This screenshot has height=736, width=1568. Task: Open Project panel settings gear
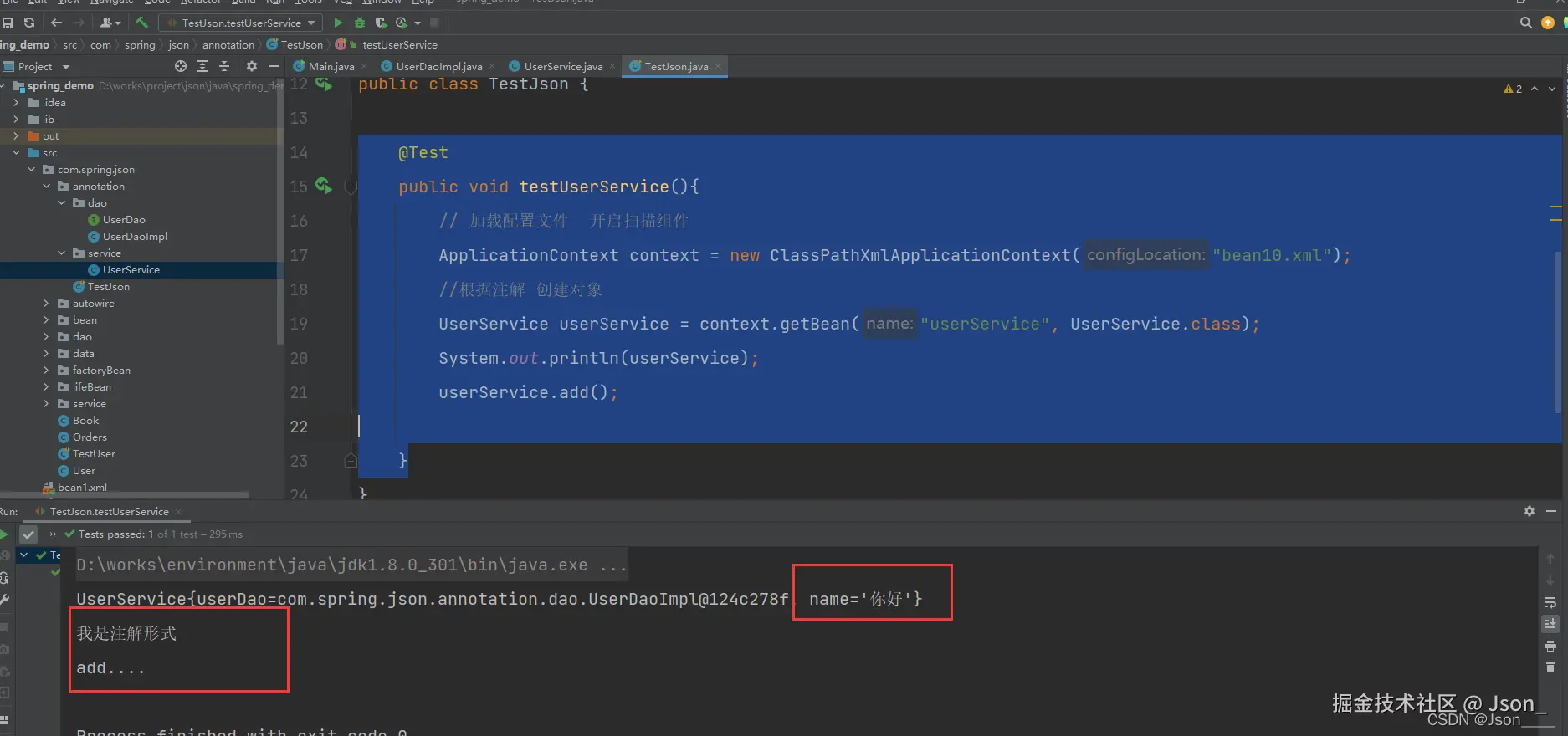251,66
